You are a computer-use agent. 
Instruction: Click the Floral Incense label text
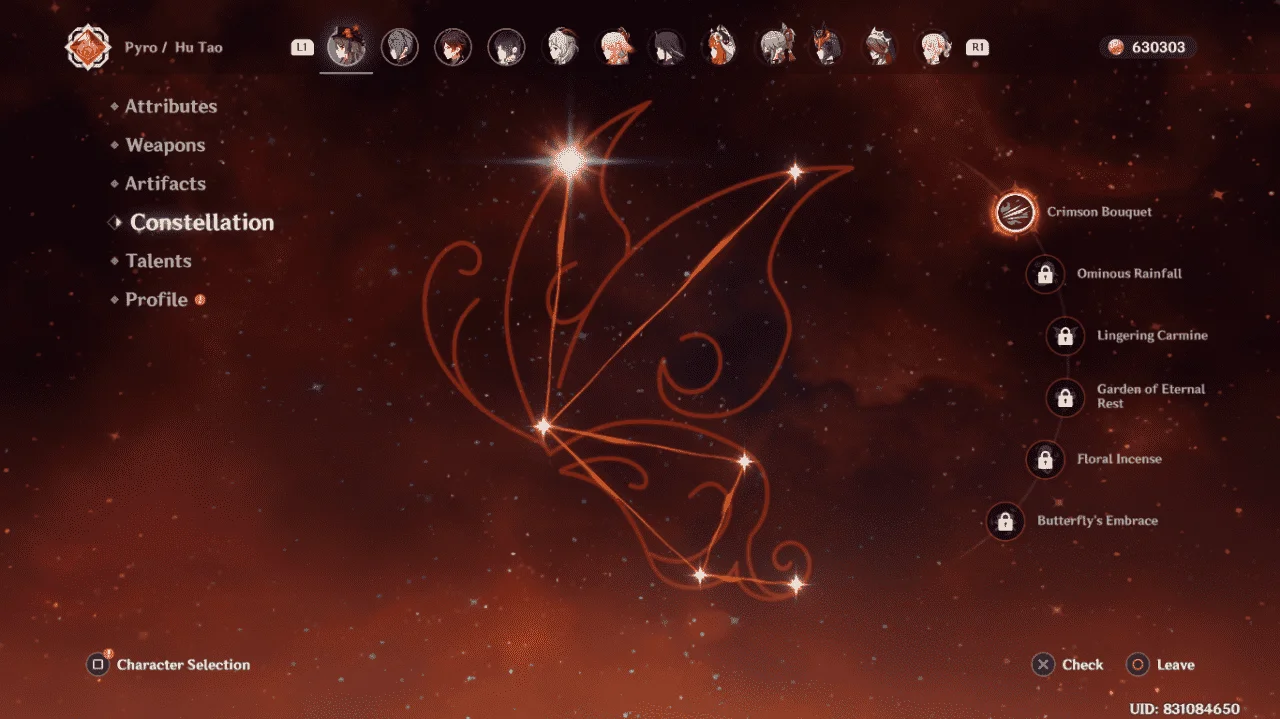point(1119,460)
